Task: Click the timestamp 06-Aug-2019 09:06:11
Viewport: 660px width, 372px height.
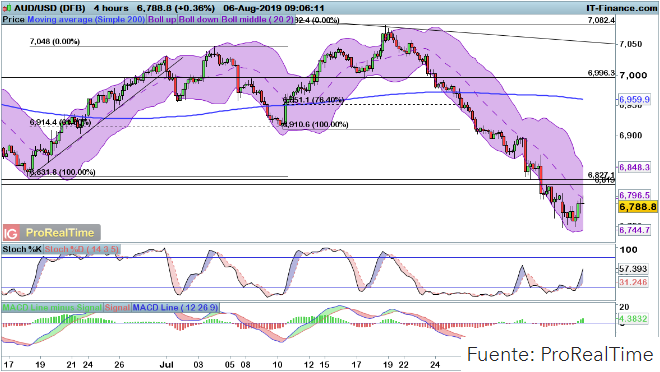Action: click(x=274, y=8)
